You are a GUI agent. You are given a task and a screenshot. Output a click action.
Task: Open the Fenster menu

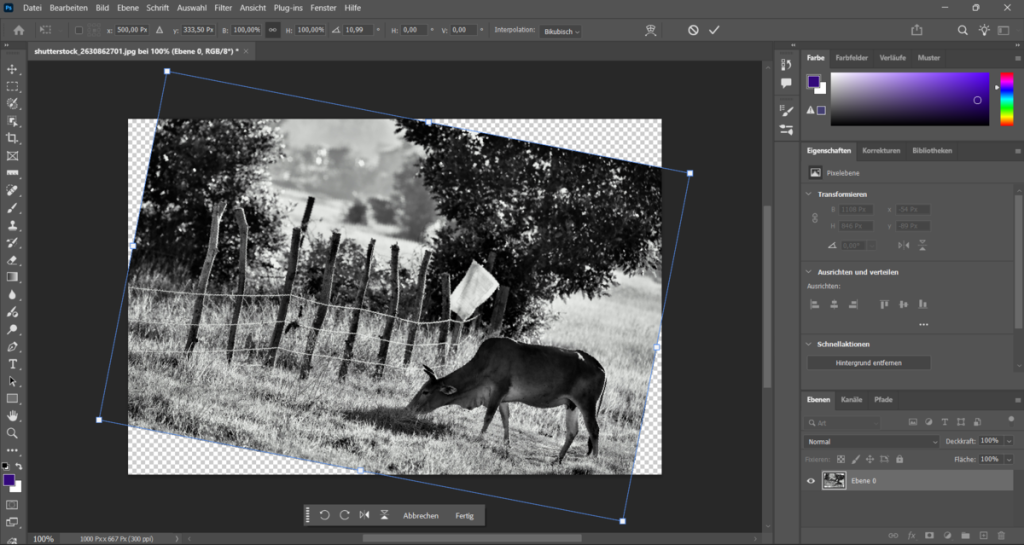tap(323, 8)
